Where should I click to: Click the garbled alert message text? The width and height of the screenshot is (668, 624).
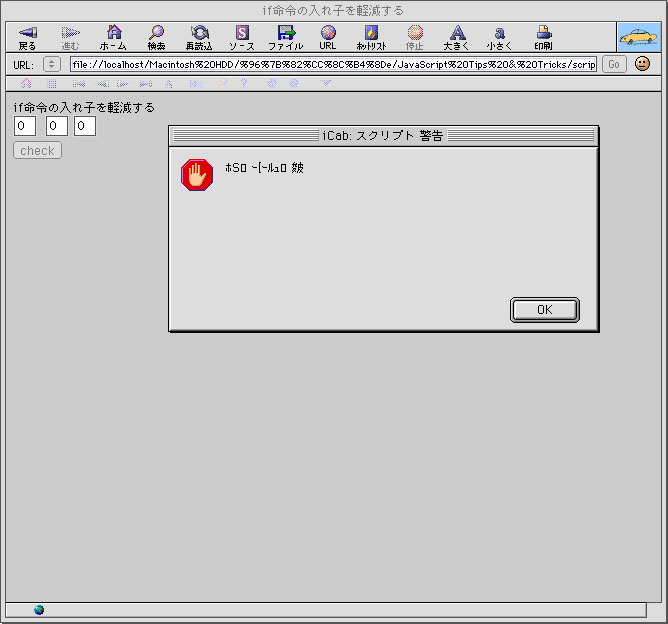point(265,168)
